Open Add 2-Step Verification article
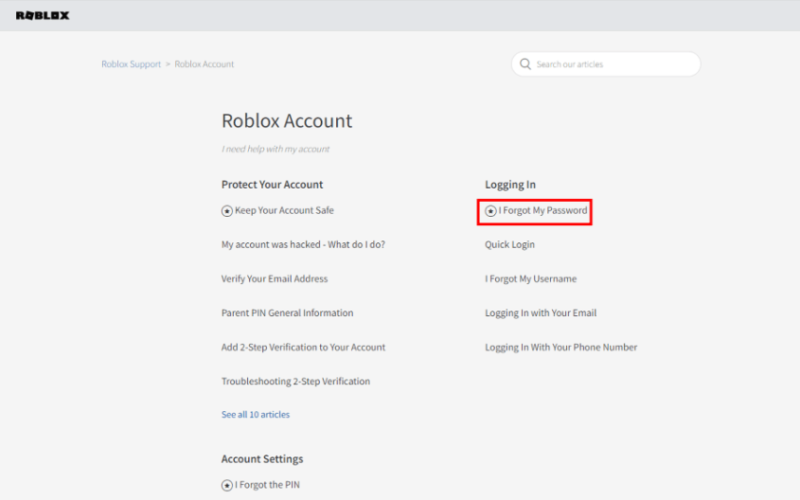The image size is (800, 500). tap(303, 347)
